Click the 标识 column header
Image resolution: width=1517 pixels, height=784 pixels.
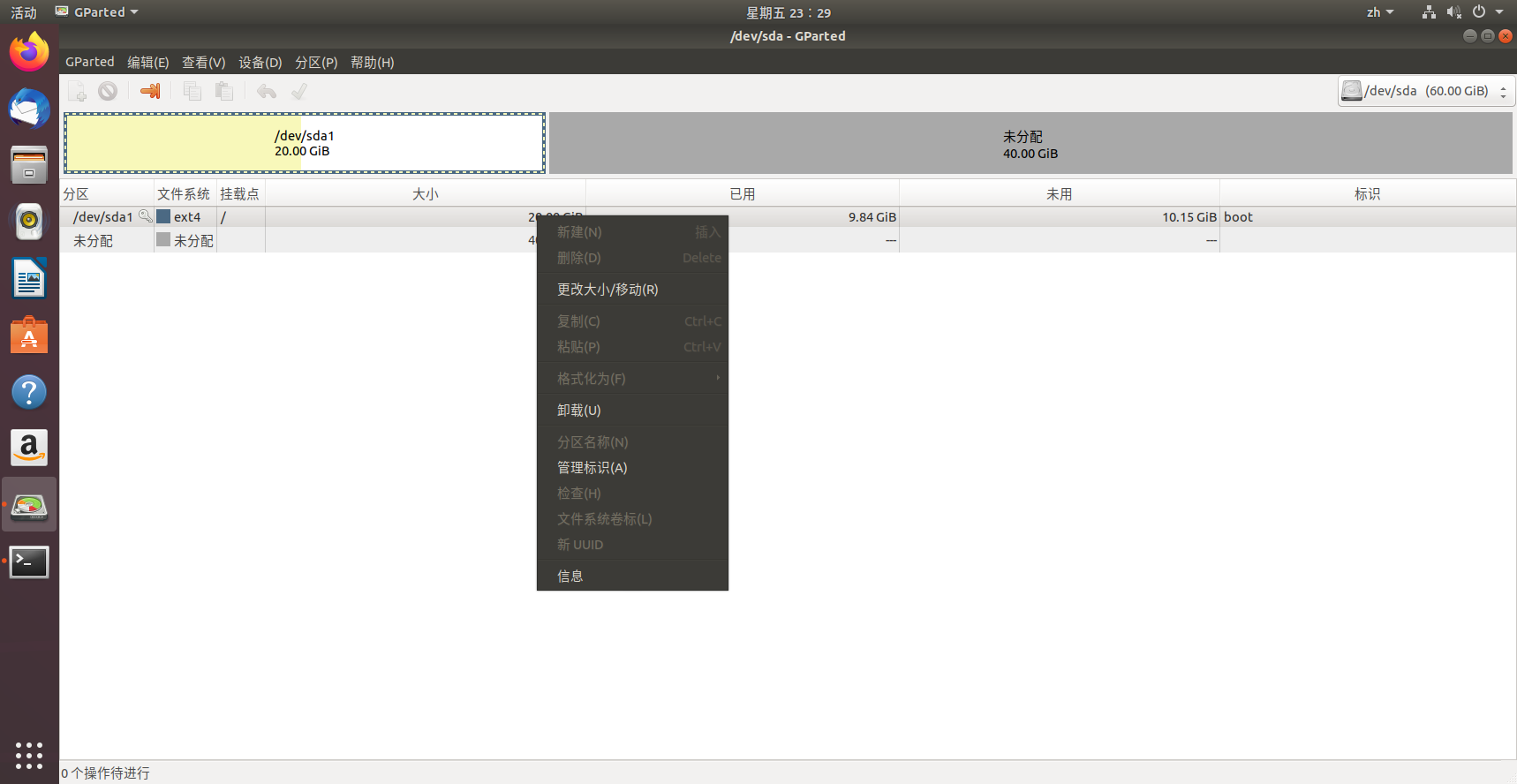[1367, 193]
